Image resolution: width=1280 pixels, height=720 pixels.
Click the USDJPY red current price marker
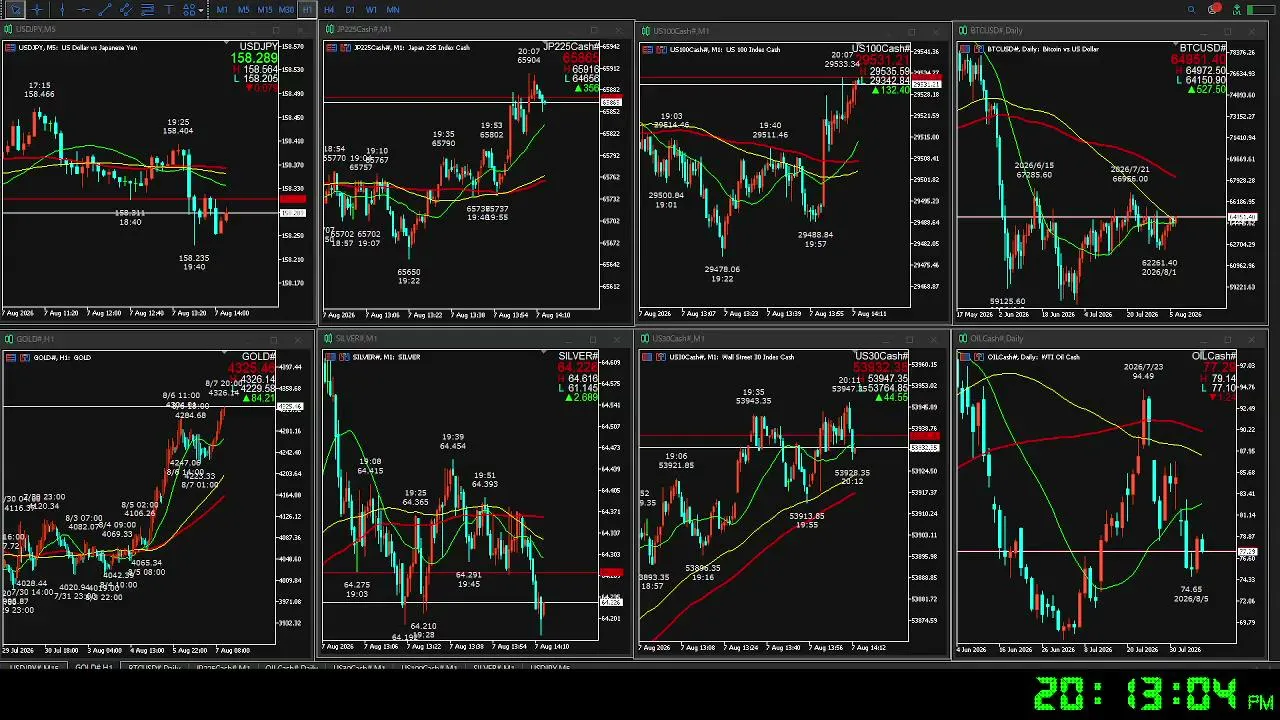point(292,199)
